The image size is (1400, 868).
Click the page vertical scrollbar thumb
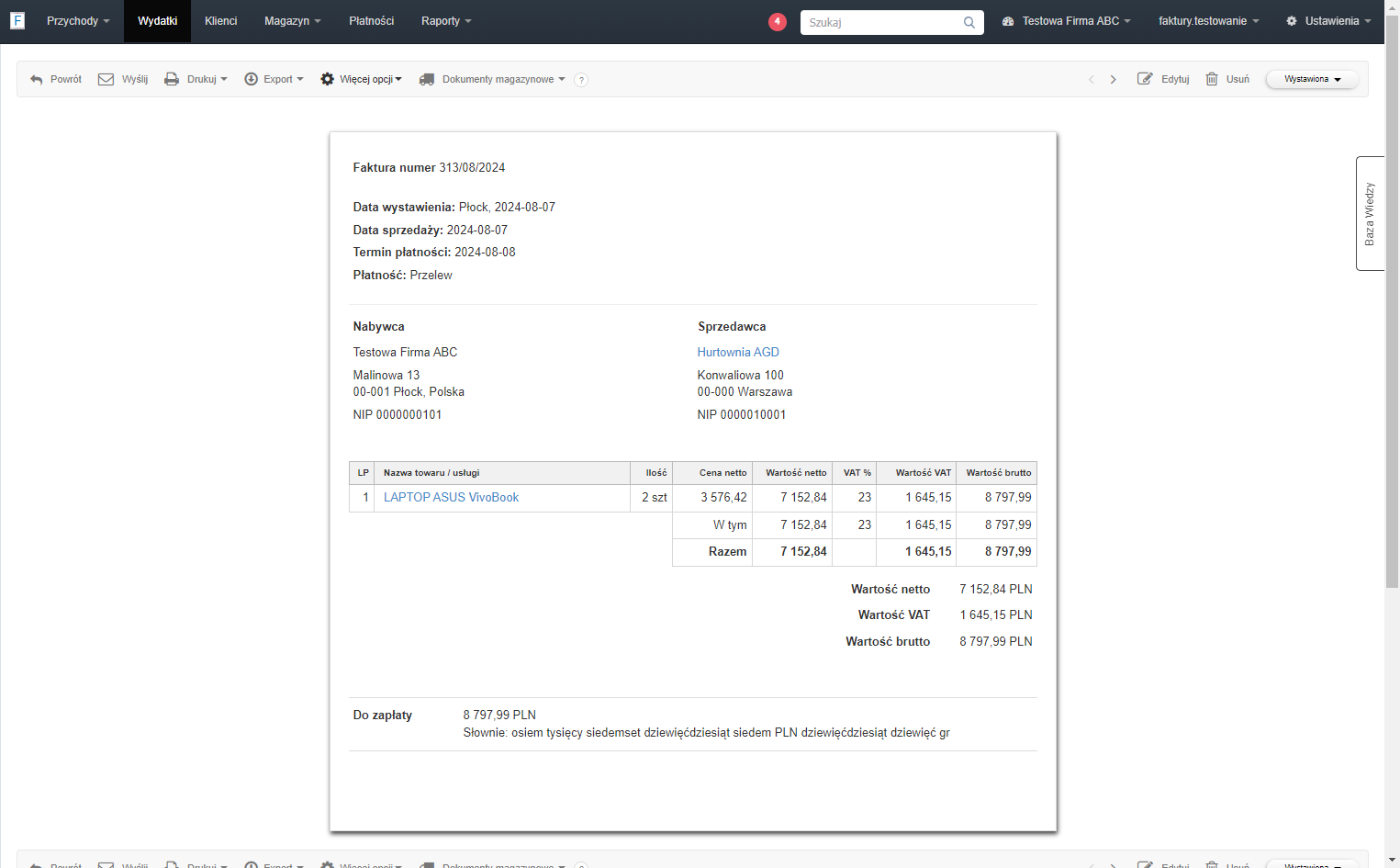pos(1392,303)
